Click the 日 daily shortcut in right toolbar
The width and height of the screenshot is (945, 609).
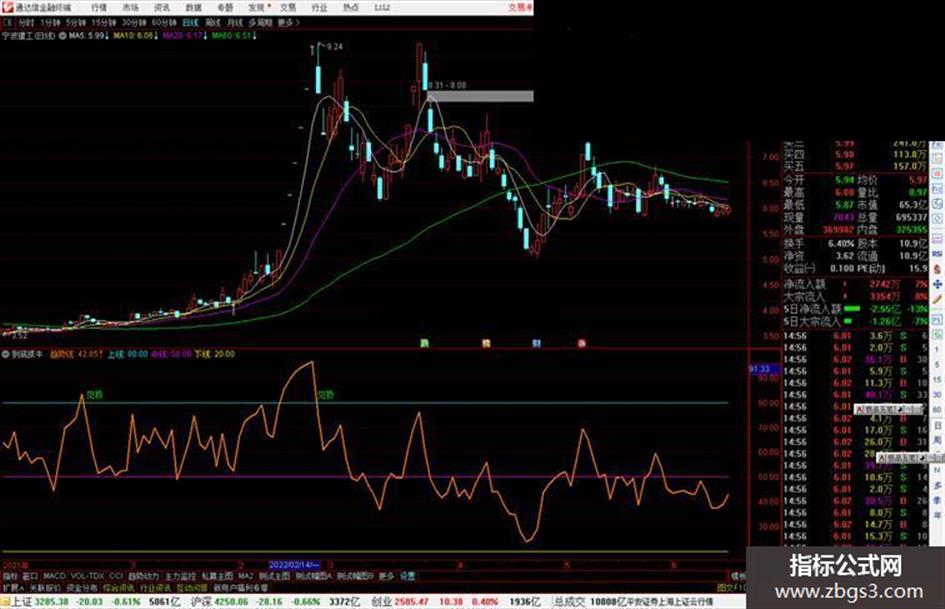(x=937, y=425)
